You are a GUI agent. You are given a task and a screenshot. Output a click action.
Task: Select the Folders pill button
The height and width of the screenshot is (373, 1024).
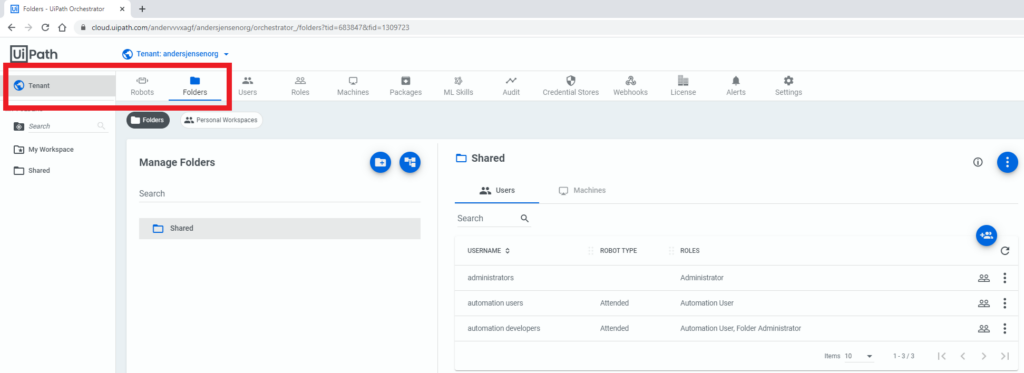point(148,120)
